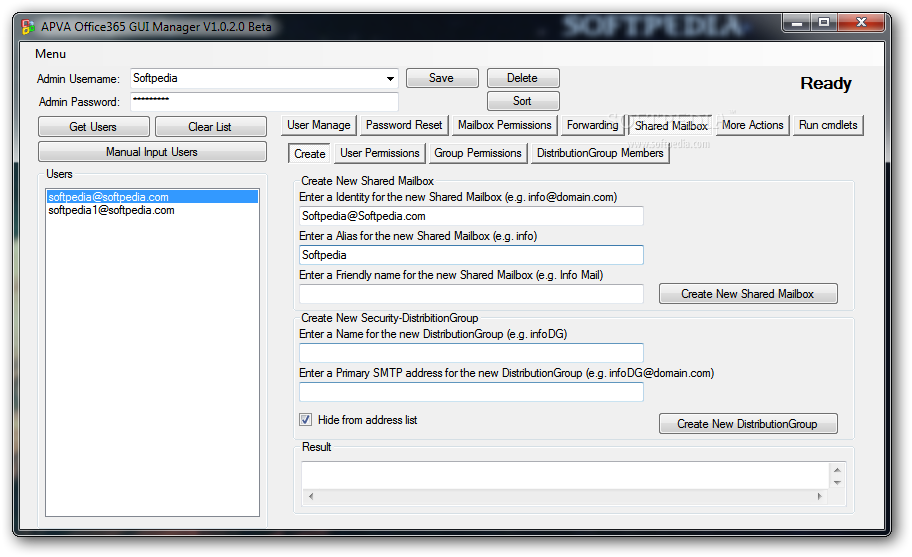Open User Permissions sub-tab
Image resolution: width=912 pixels, height=557 pixels.
tap(380, 153)
